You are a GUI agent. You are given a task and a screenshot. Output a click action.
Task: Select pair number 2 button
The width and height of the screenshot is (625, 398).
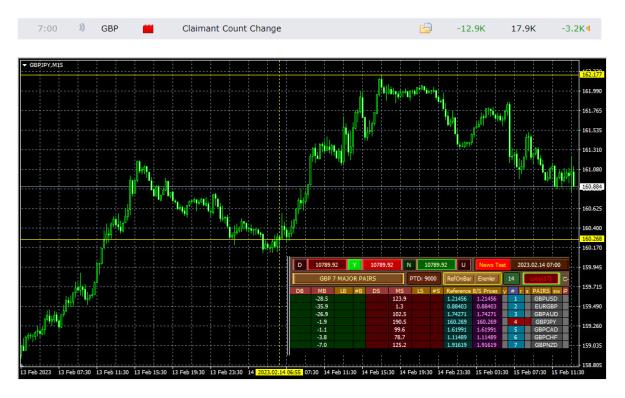pyautogui.click(x=515, y=306)
